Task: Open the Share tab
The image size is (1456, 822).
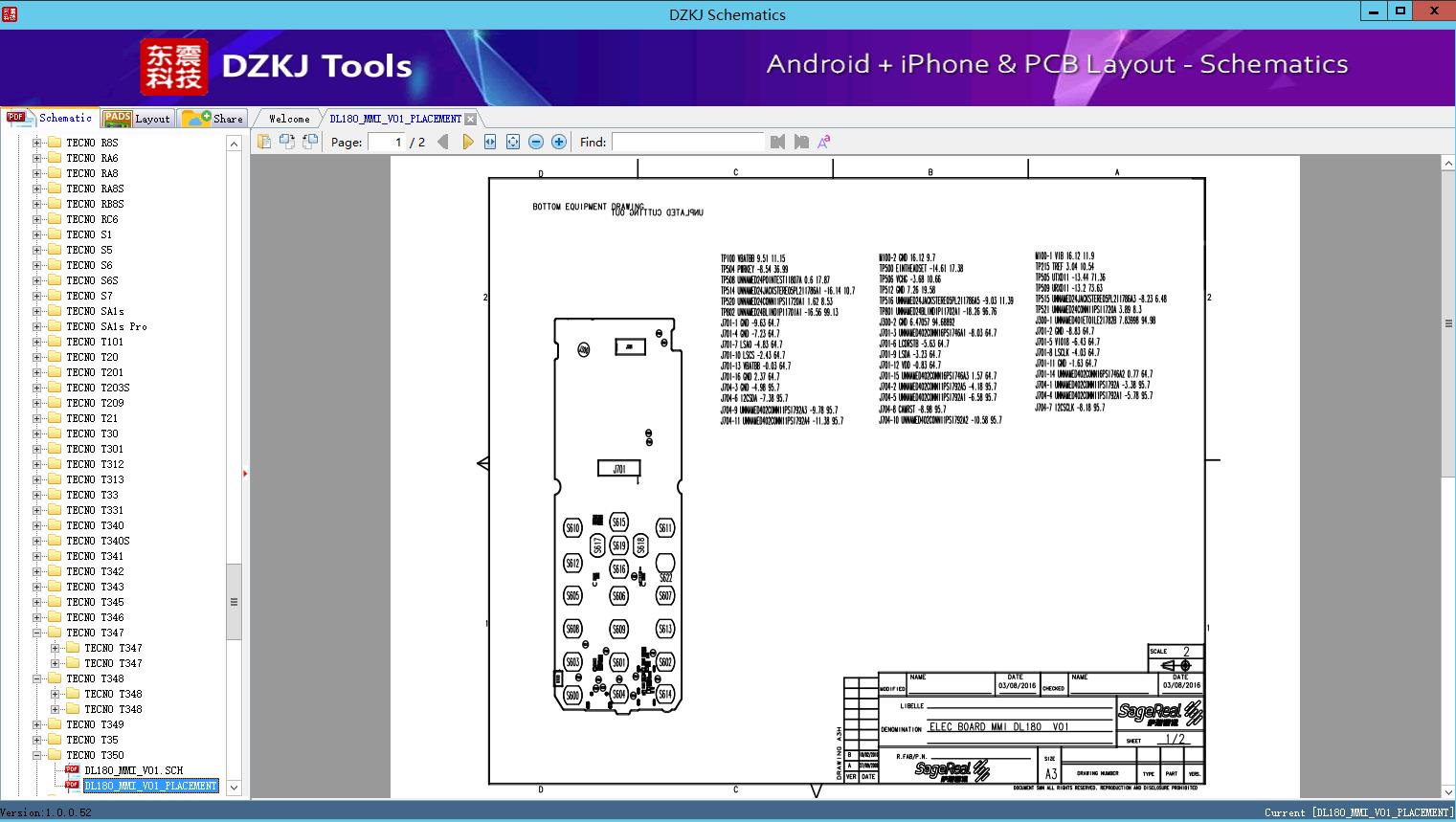Action: tap(213, 119)
